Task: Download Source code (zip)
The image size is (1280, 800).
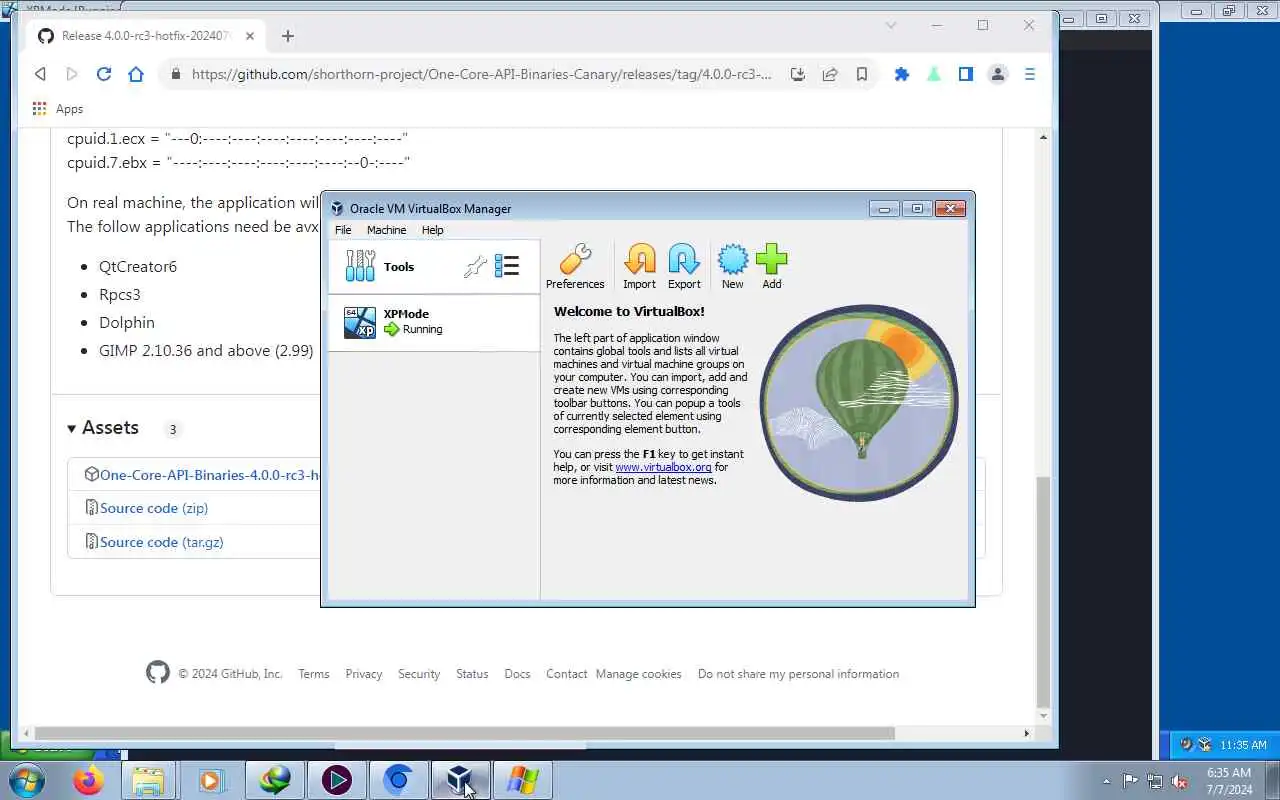Action: [154, 508]
